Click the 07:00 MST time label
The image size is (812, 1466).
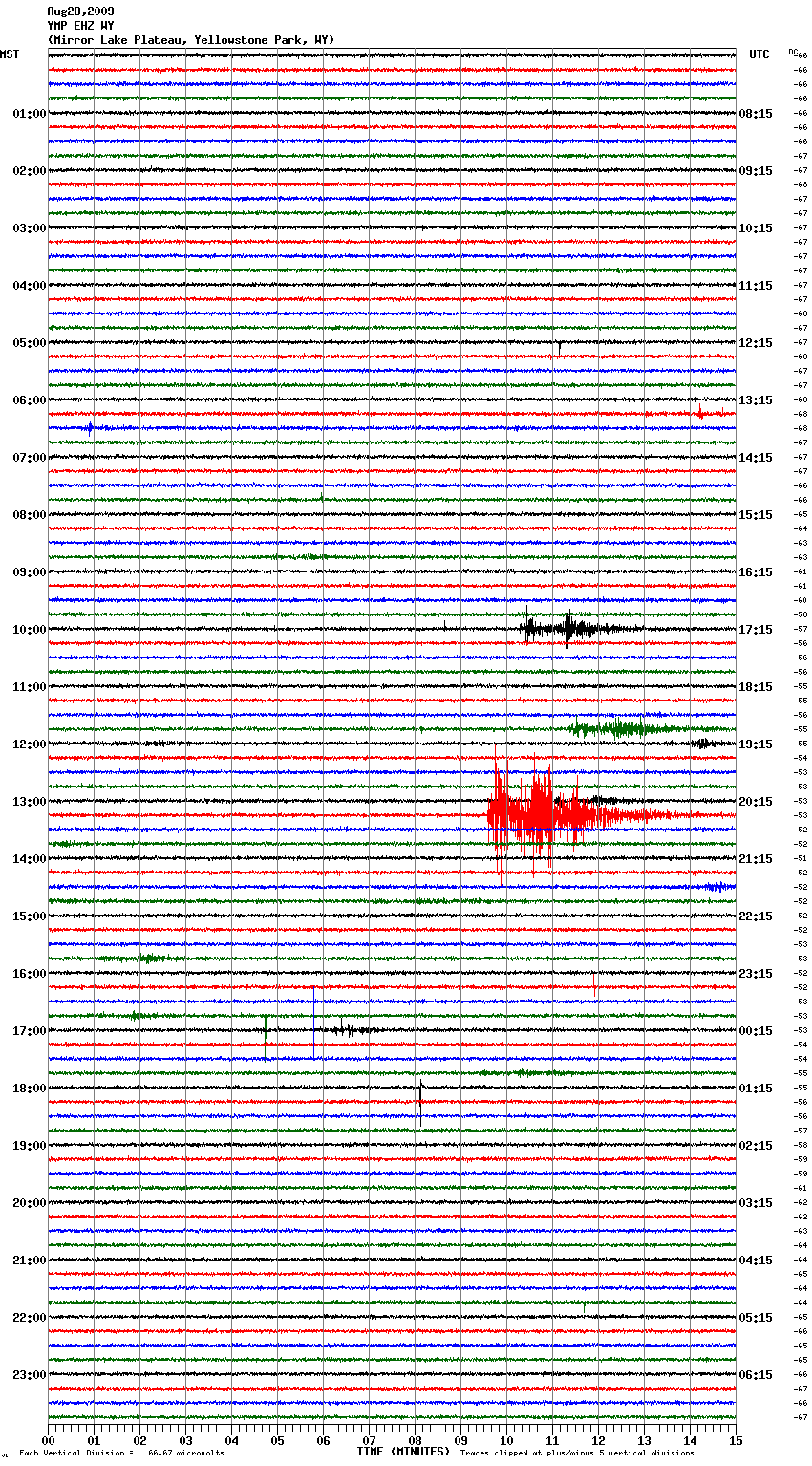pyautogui.click(x=30, y=458)
